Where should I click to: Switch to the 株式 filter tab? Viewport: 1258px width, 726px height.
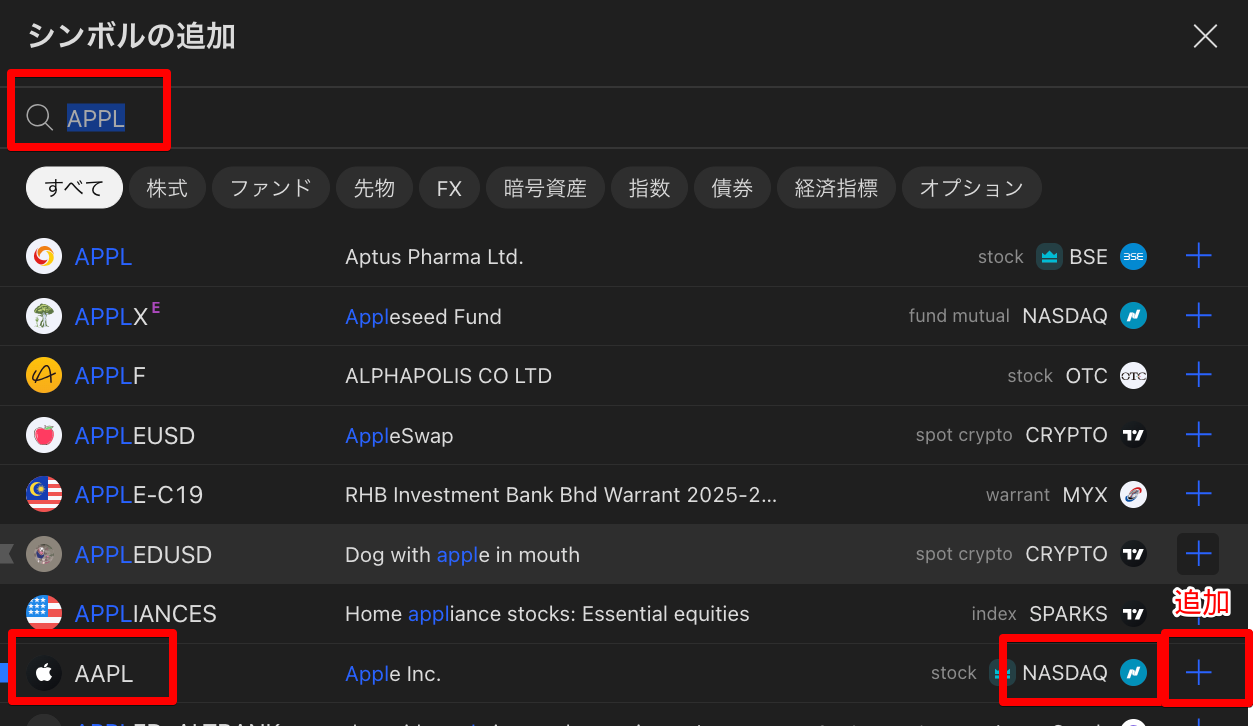167,188
